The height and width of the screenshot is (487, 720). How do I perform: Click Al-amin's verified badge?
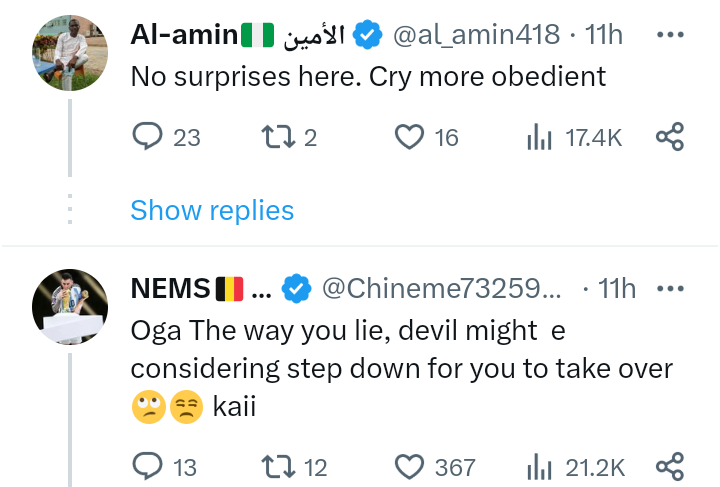369,35
